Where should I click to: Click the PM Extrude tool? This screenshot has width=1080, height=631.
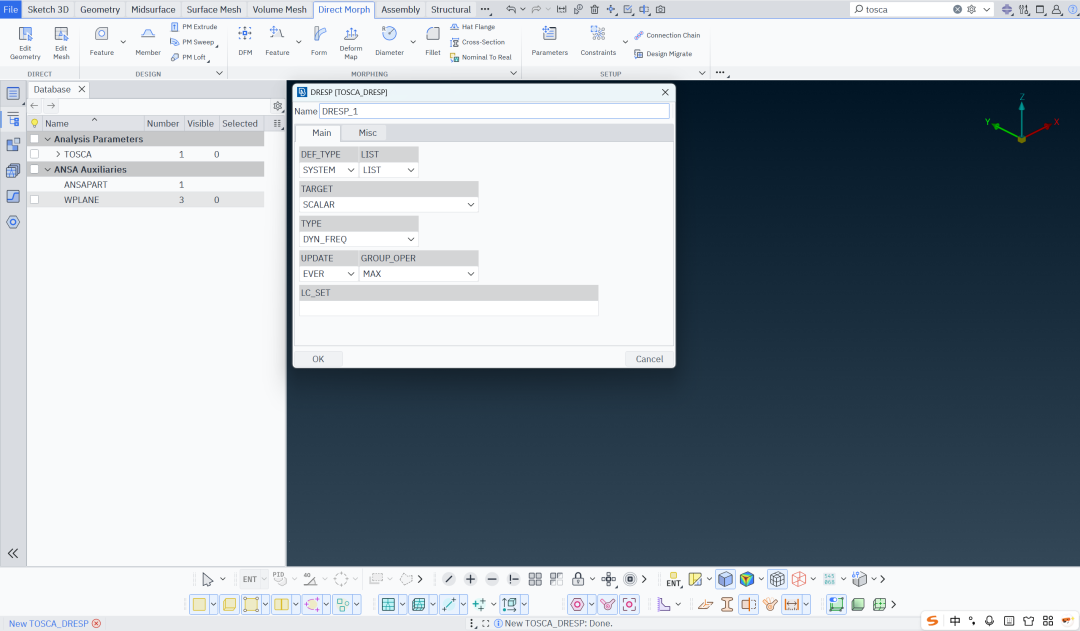coord(194,27)
